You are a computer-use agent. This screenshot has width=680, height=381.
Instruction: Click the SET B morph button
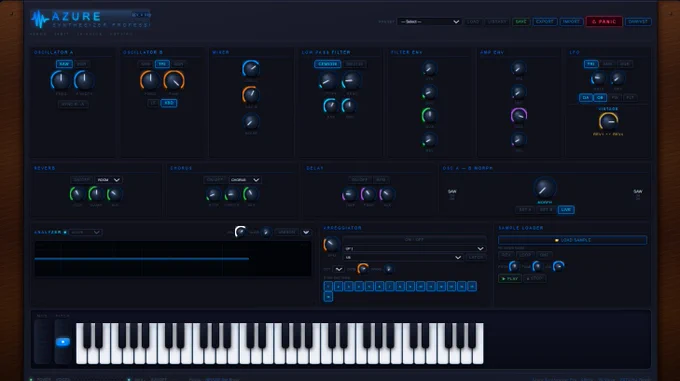546,210
